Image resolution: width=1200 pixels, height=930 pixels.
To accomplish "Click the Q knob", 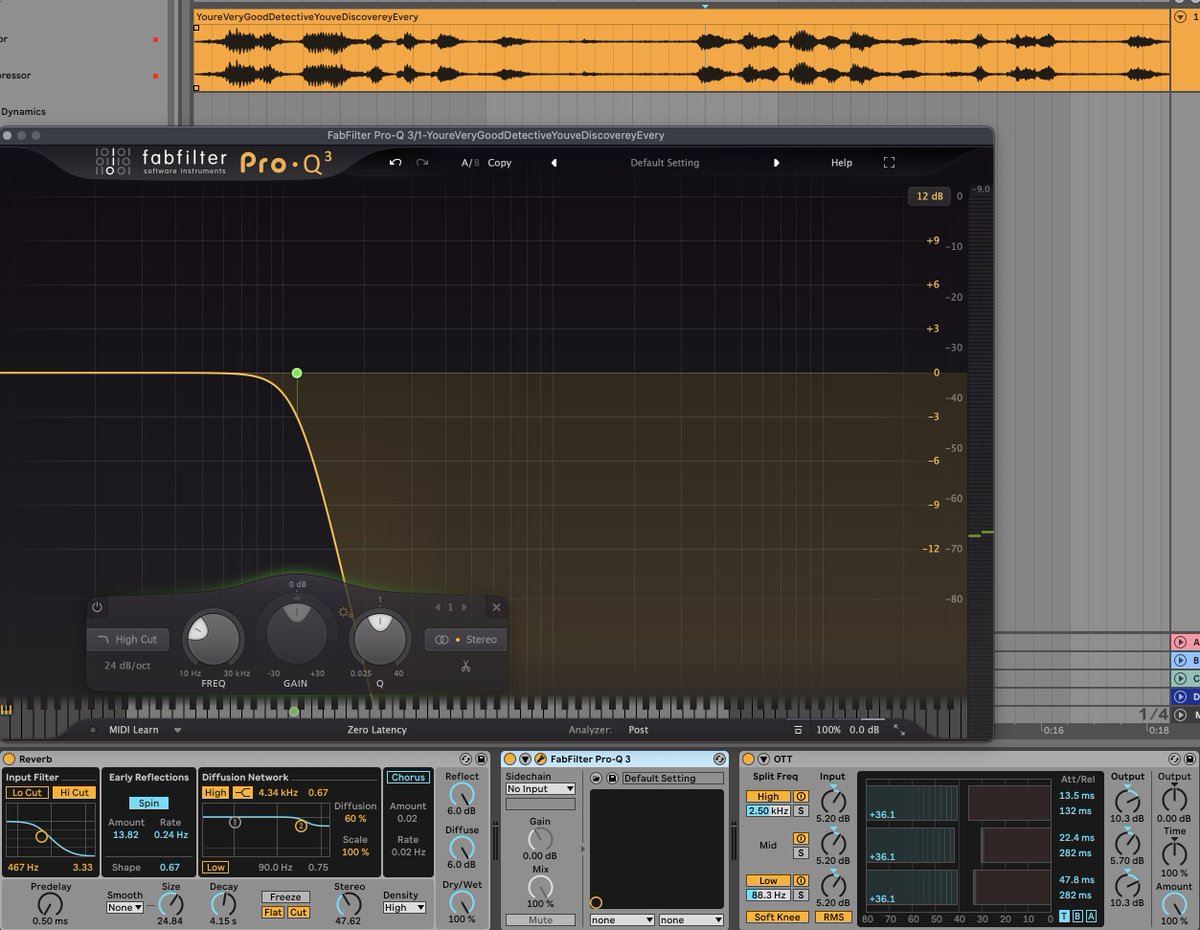I will point(380,640).
